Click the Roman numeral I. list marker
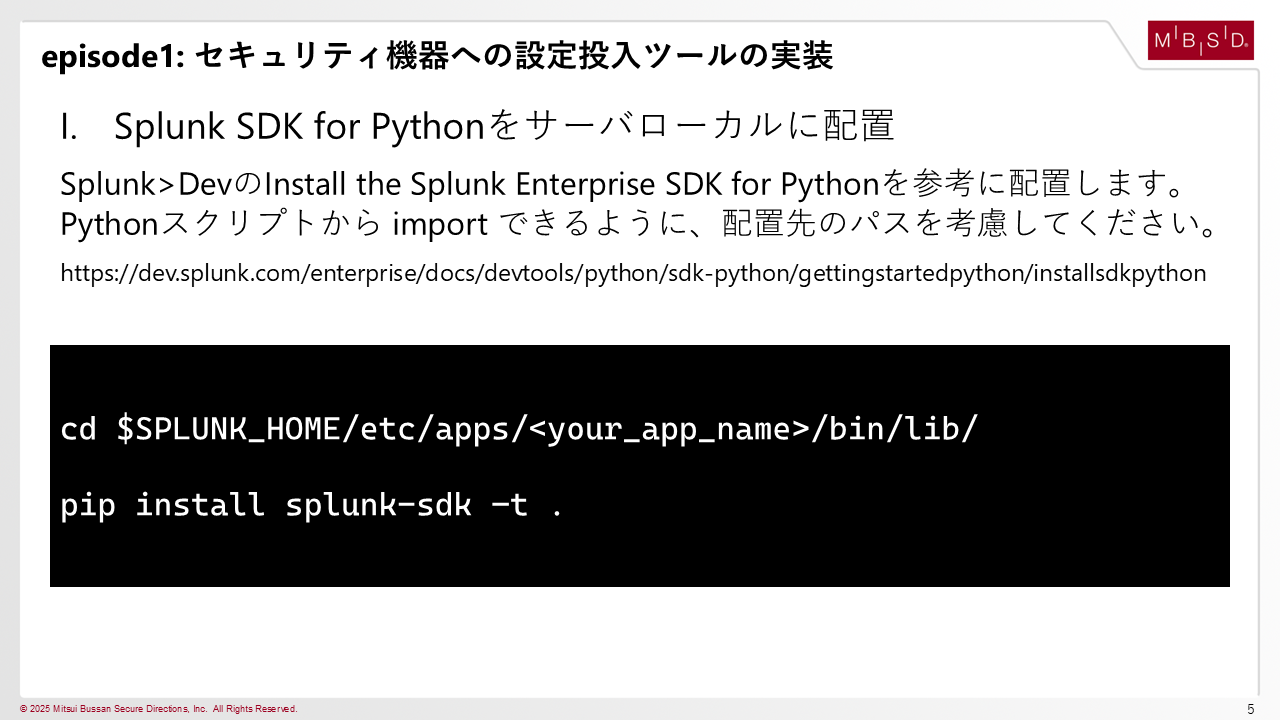The height and width of the screenshot is (720, 1280). 69,127
